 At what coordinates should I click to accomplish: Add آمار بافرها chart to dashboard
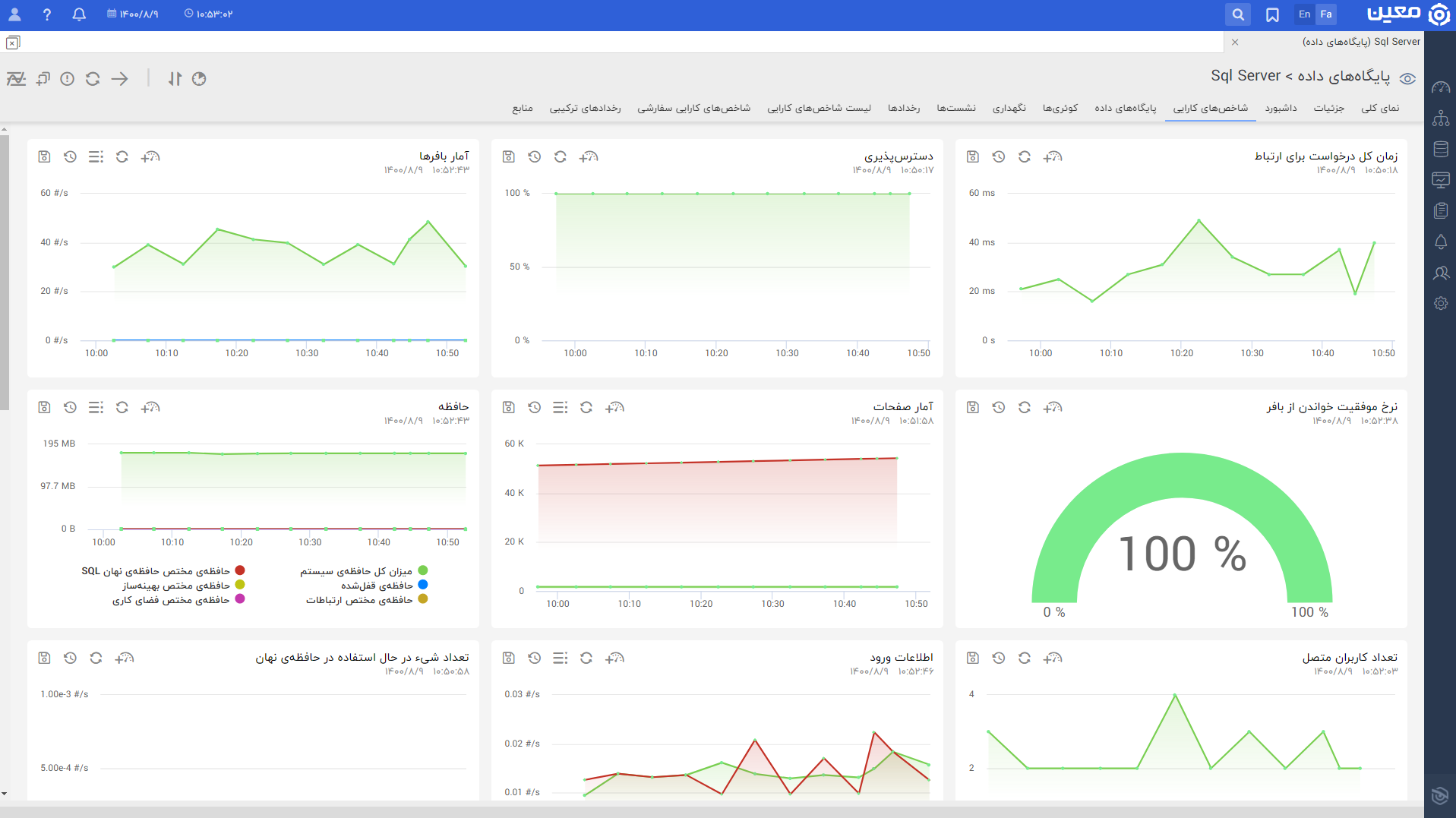point(150,156)
